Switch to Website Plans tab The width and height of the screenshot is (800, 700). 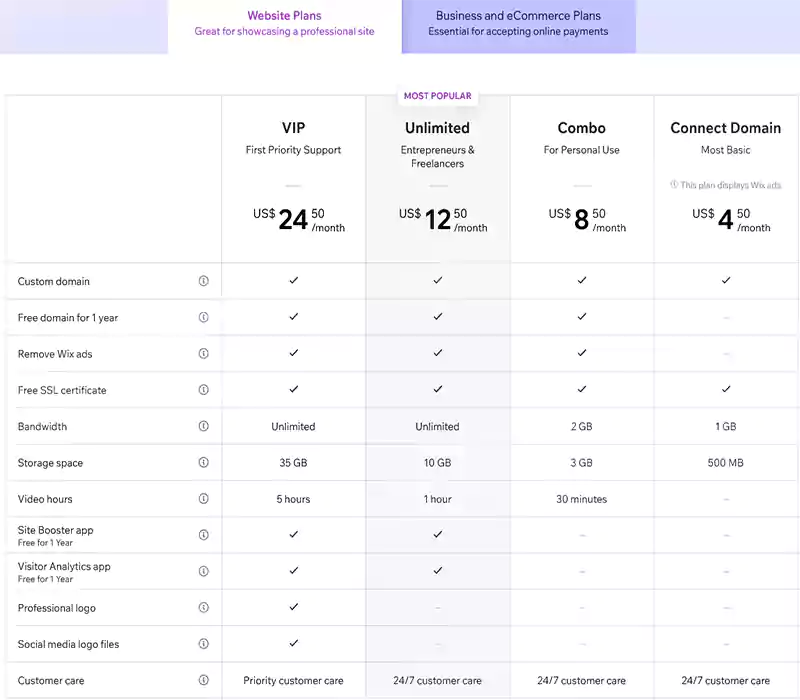click(x=285, y=23)
